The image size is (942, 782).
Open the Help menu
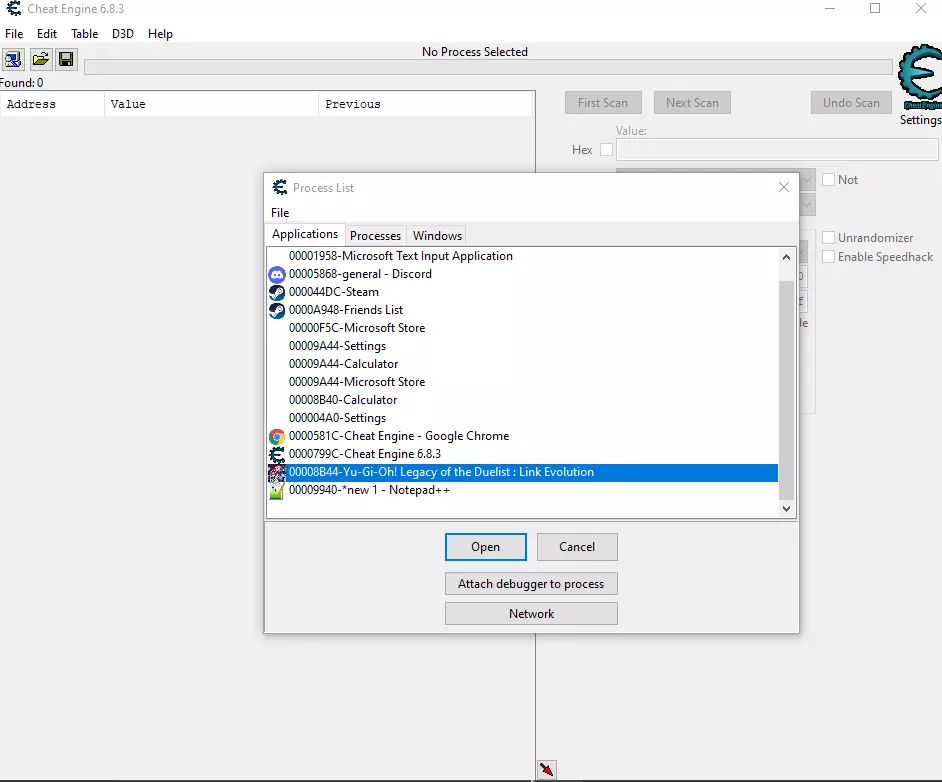click(x=160, y=34)
